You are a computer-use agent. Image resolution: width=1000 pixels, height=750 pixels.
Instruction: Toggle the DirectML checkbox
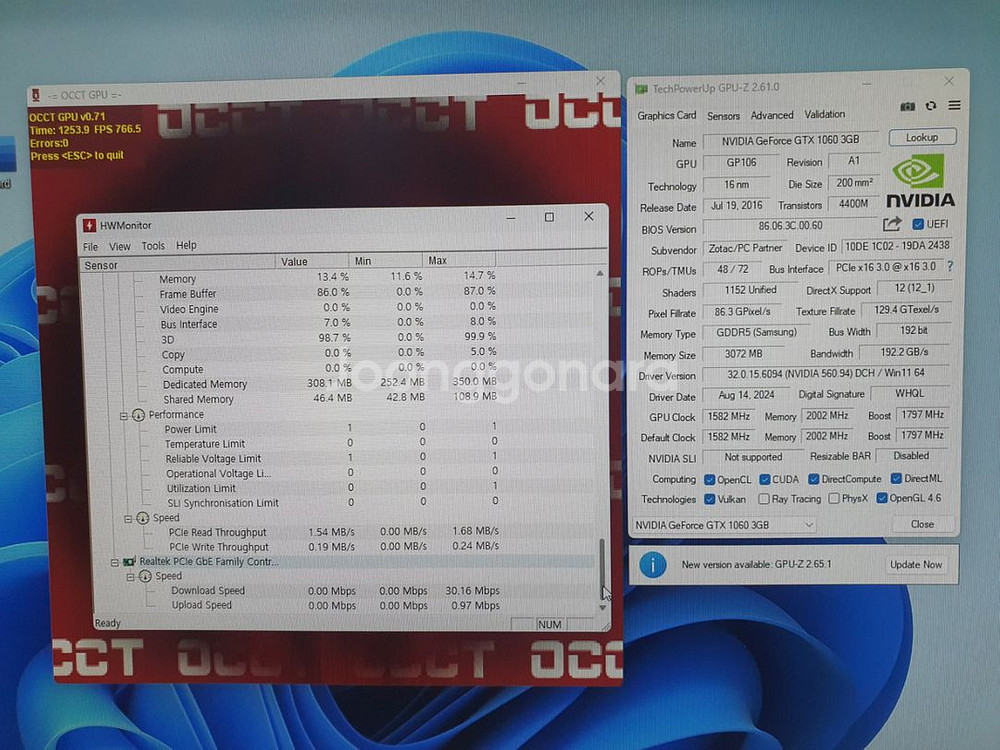tap(897, 478)
